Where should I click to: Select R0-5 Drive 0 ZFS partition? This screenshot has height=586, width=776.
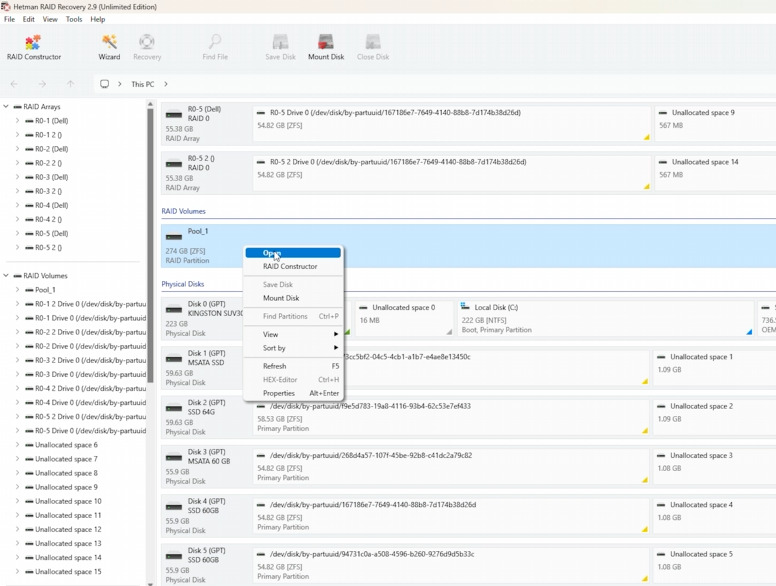pos(452,123)
